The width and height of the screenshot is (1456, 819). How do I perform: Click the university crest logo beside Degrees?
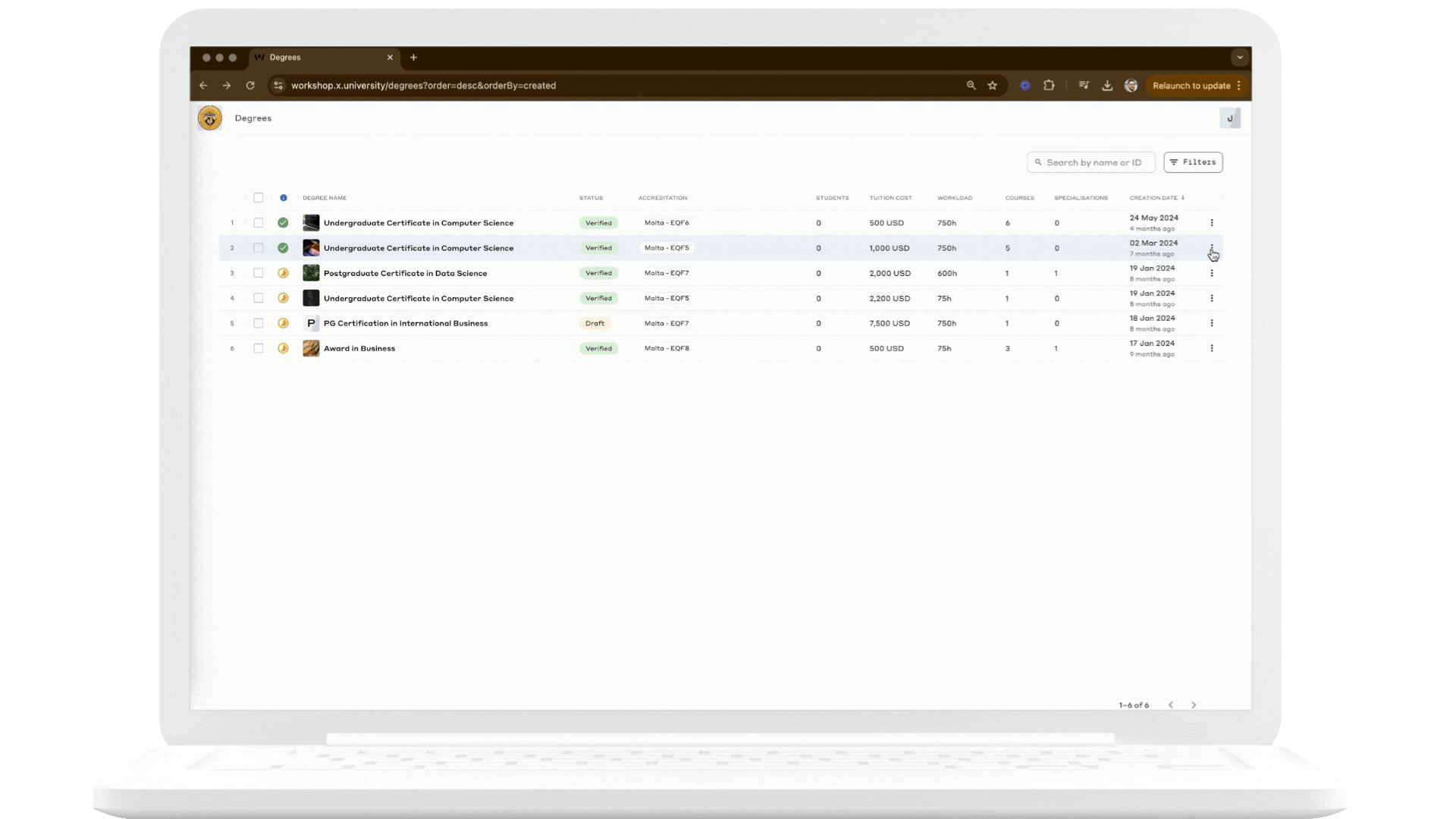click(x=210, y=118)
